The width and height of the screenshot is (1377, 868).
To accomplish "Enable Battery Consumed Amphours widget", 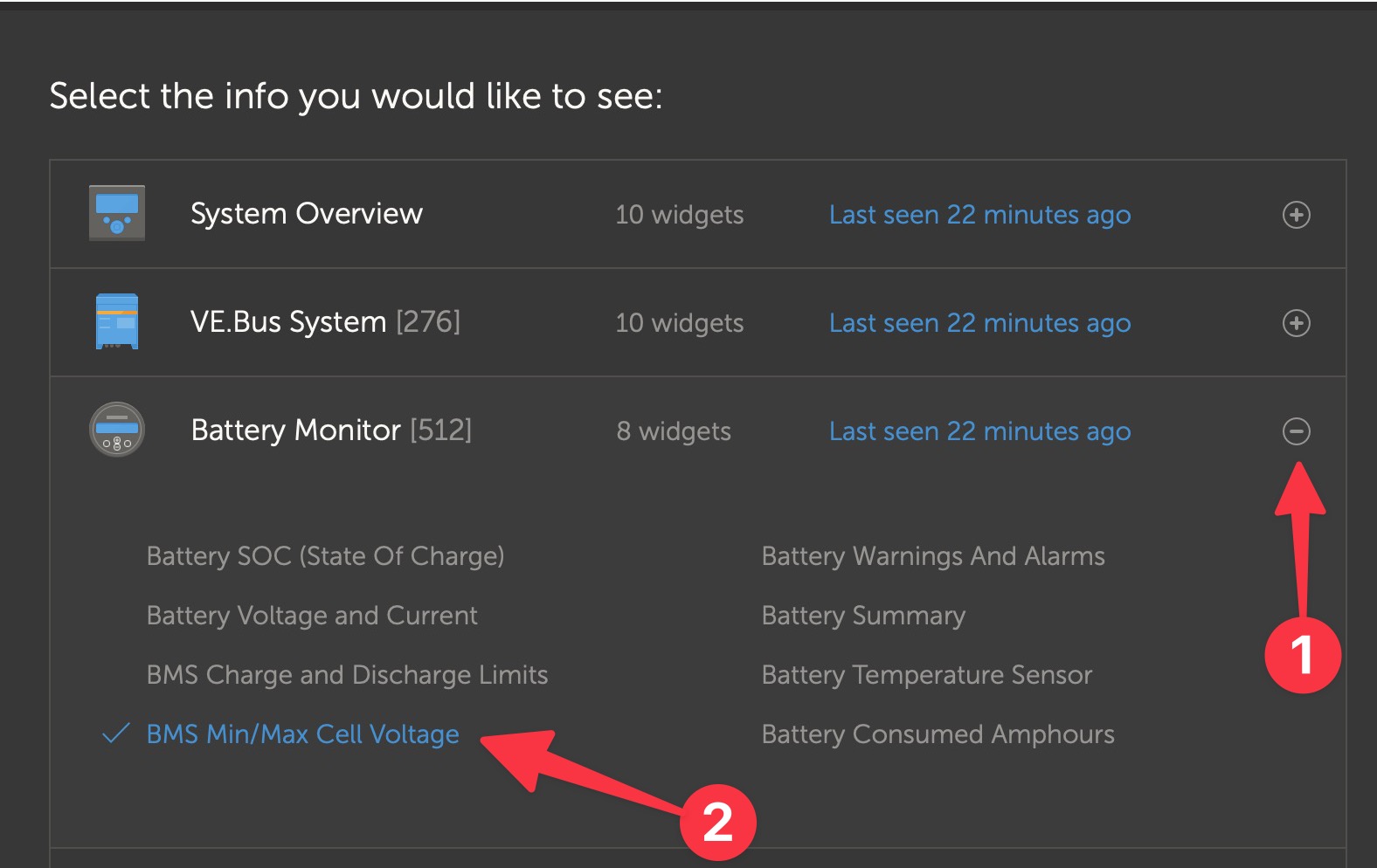I will [938, 734].
